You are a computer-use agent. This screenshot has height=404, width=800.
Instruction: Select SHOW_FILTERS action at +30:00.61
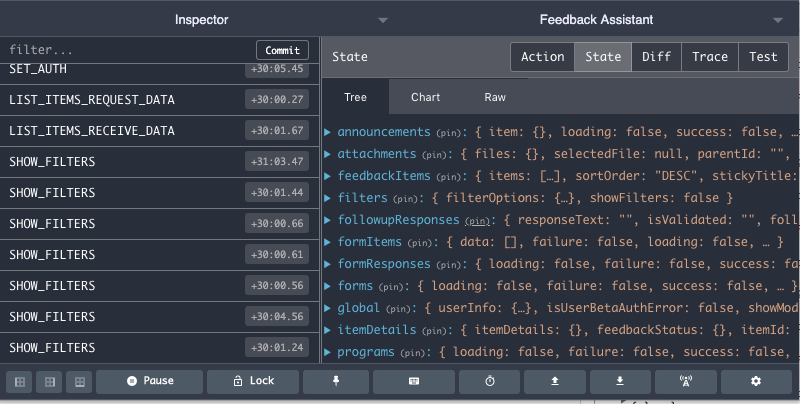coord(159,255)
